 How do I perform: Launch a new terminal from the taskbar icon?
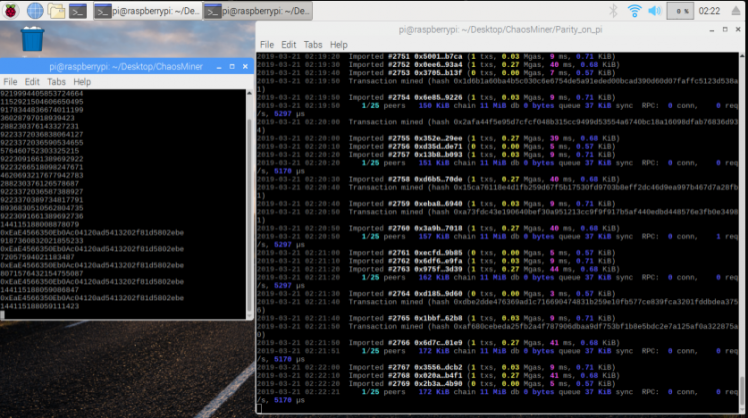(80, 11)
